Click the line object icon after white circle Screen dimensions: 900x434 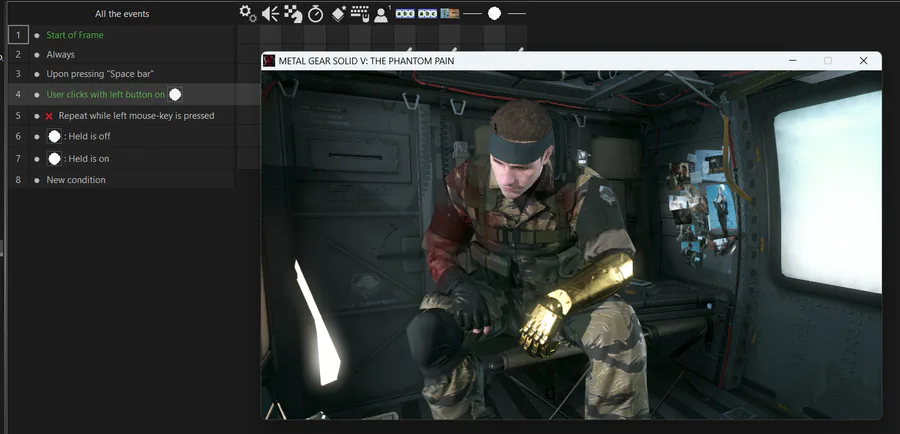point(517,13)
